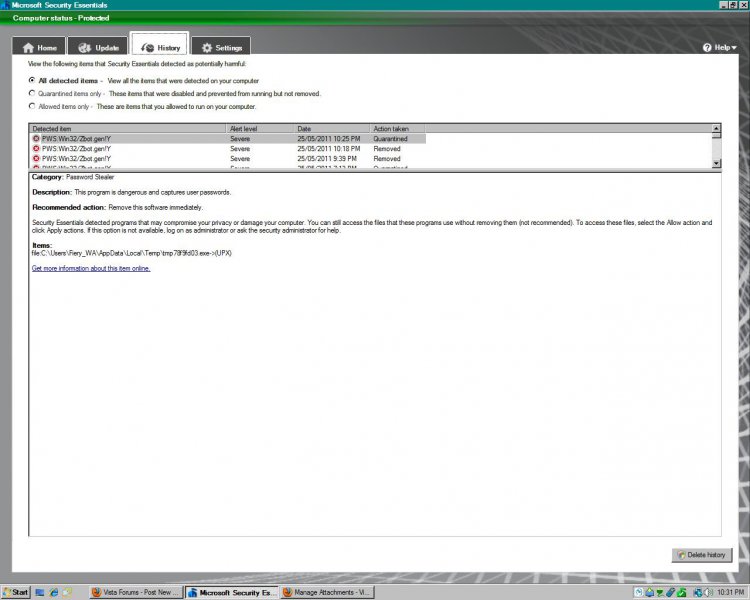Open the Home tab
This screenshot has width=750, height=600.
[x=39, y=46]
